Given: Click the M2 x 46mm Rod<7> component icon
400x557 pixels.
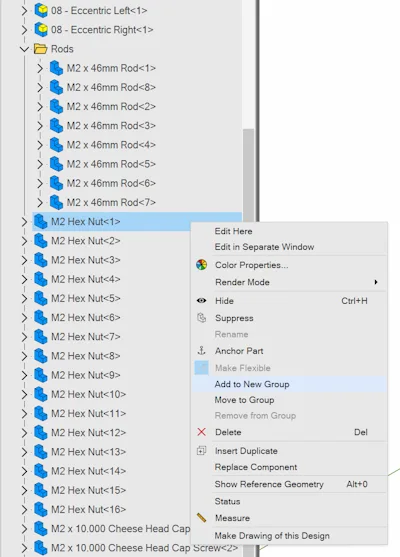Looking at the screenshot, I should pos(56,202).
